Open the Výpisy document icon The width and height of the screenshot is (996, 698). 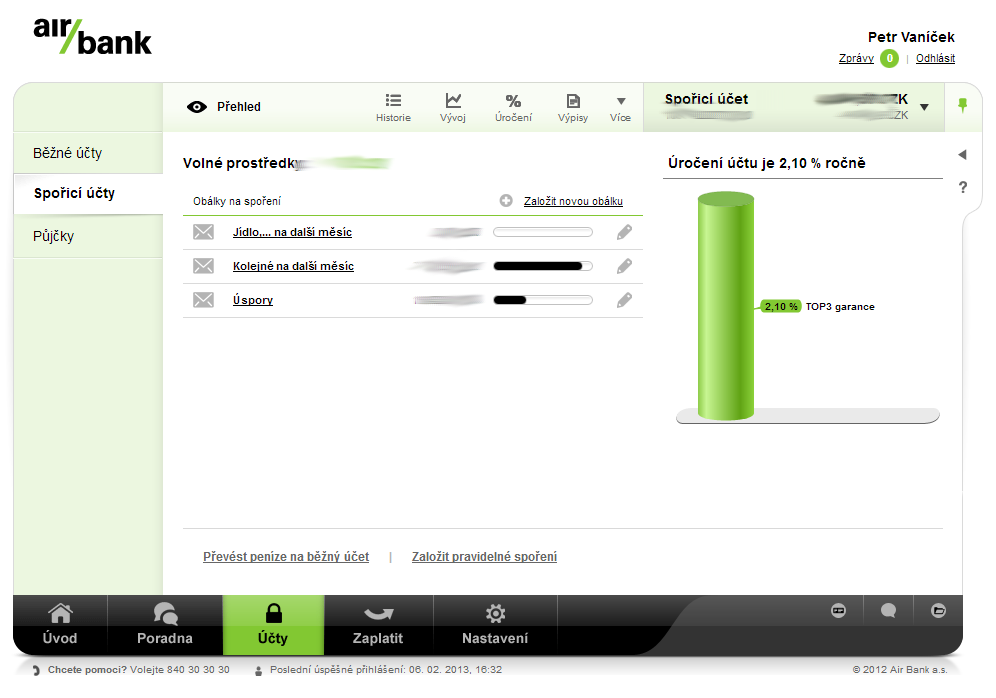click(x=573, y=101)
